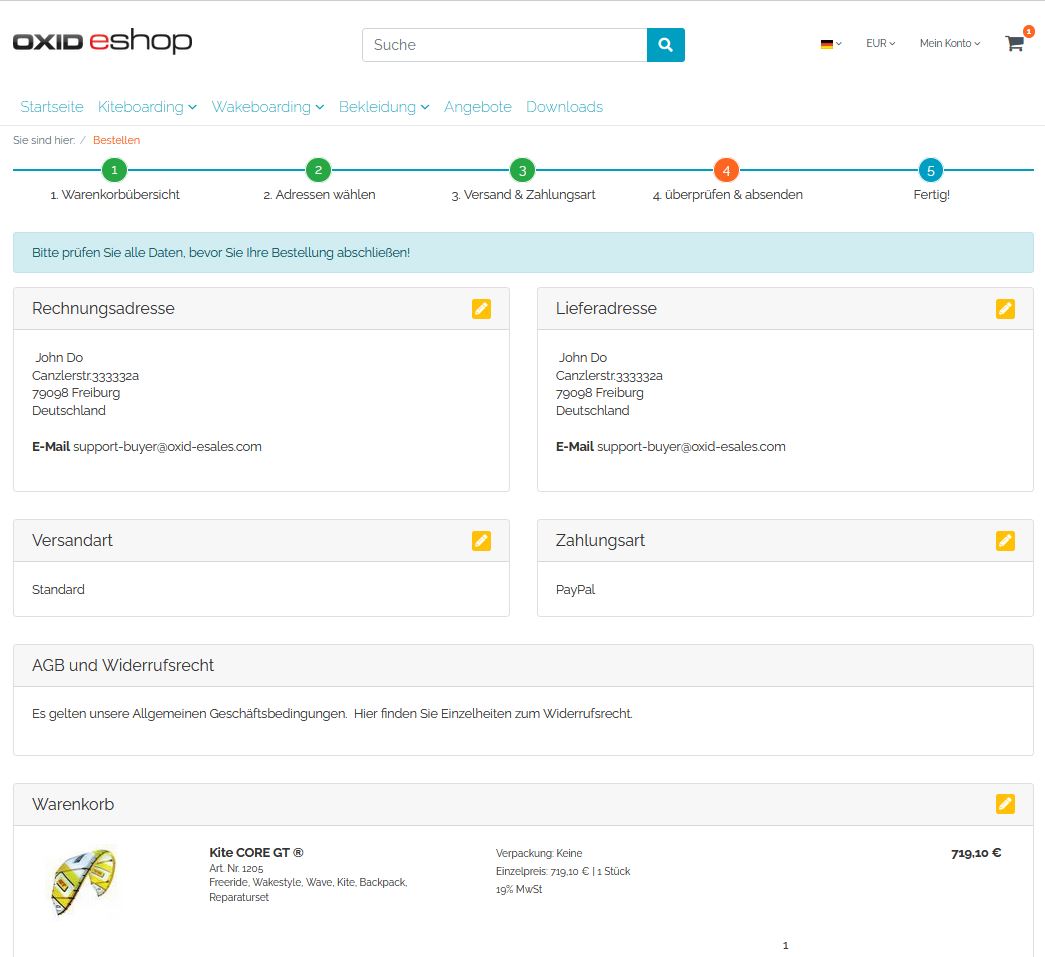Click the OXID eShop logo
The image size is (1045, 957).
pos(102,42)
